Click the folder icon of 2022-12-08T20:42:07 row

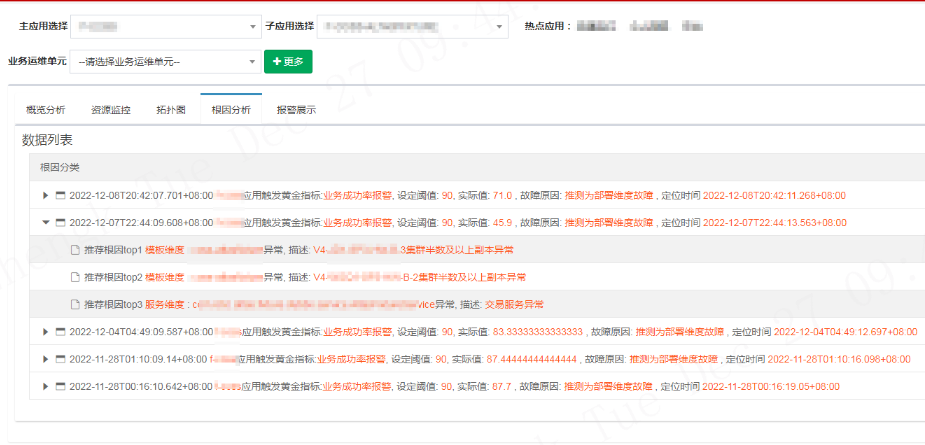(x=60, y=195)
